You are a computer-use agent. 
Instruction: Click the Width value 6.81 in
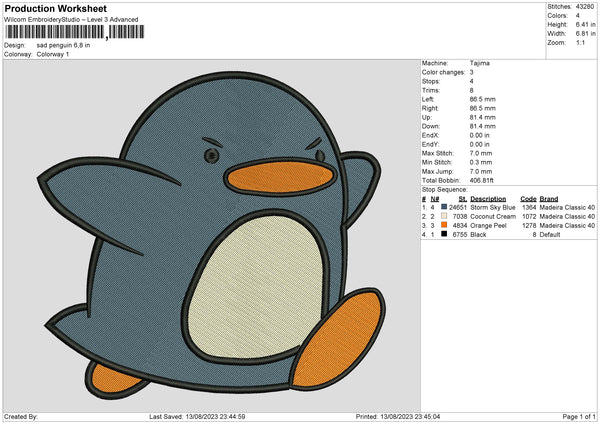[585, 34]
